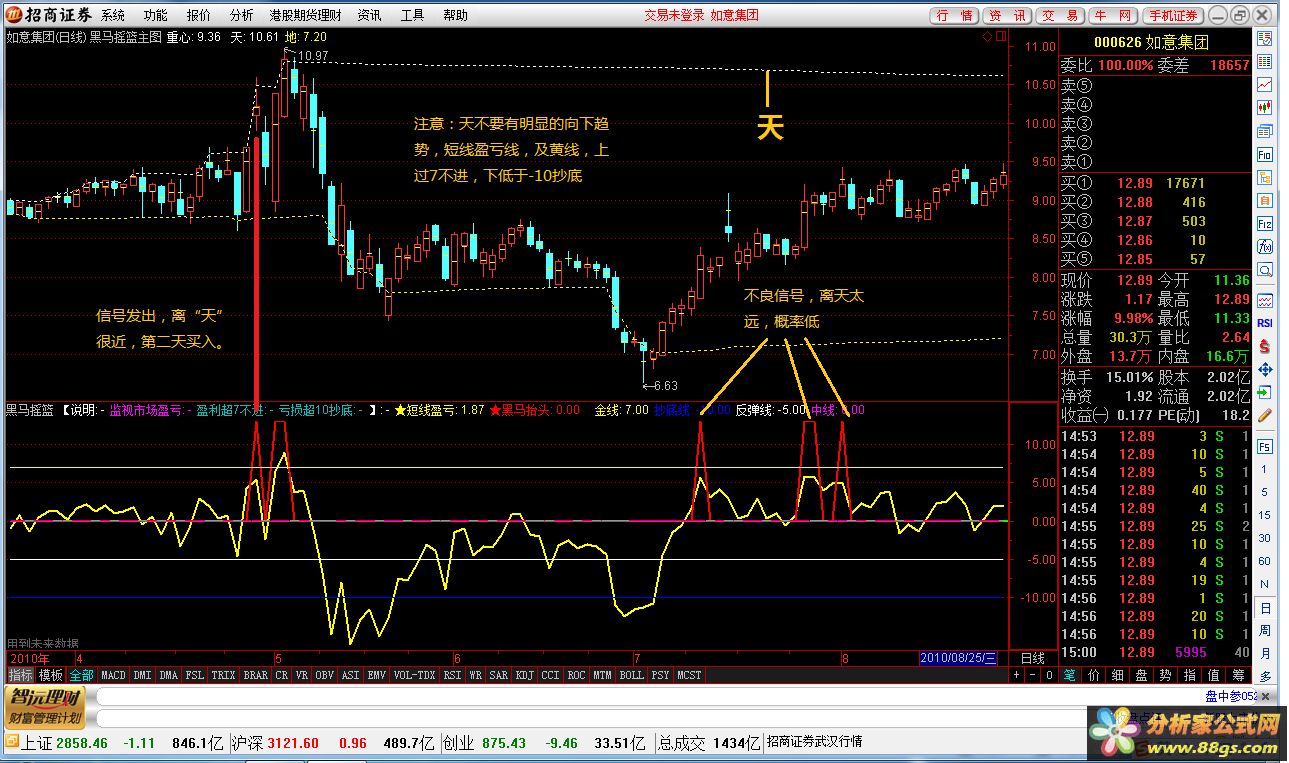1289x763 pixels.
Task: Click the magnifier search sidebar icon
Action: pos(1265,269)
